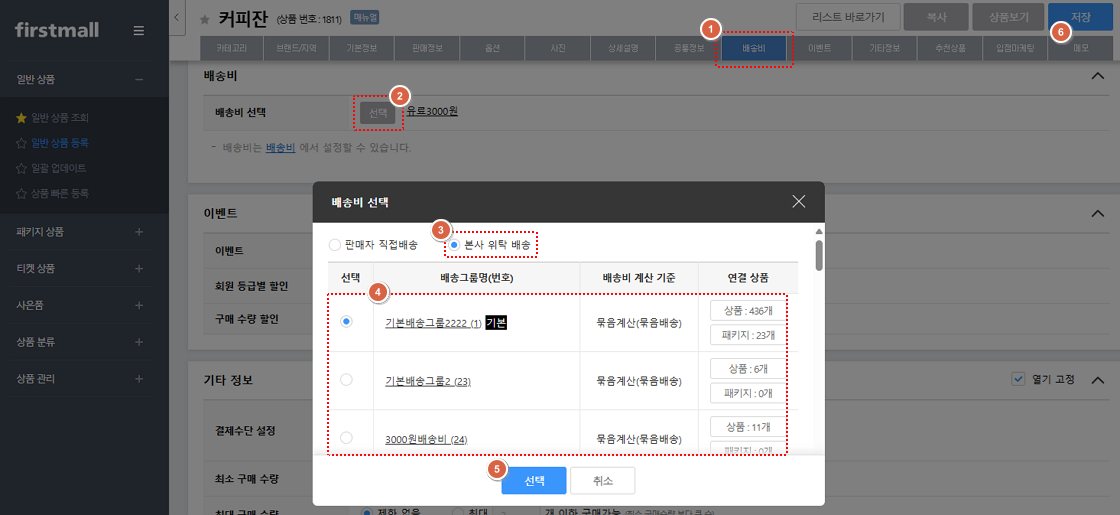Switch to the 공통정보 tab
This screenshot has height=515, width=1120.
[x=688, y=49]
